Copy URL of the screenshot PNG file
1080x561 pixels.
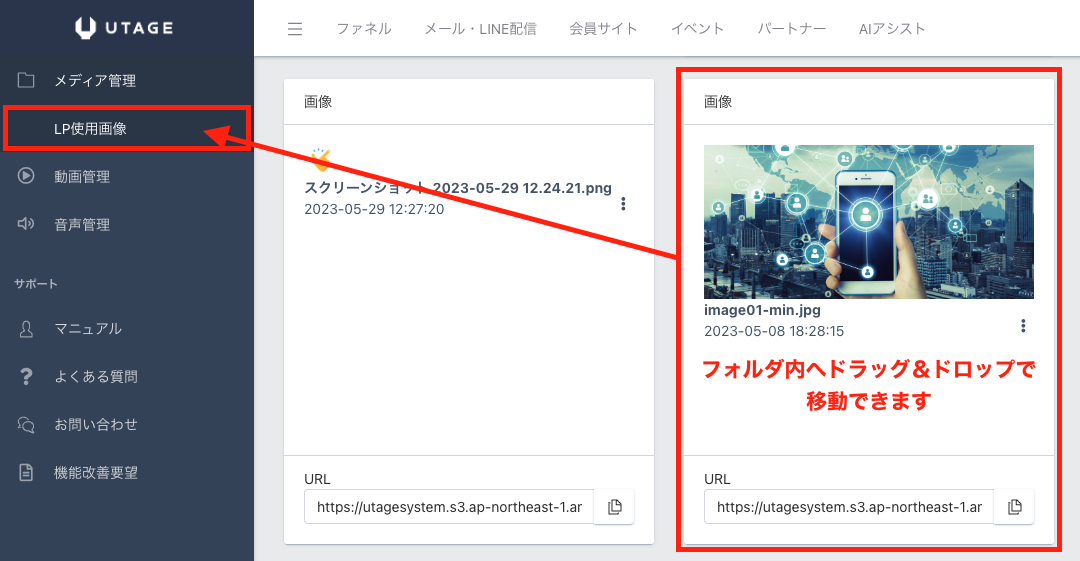click(x=614, y=507)
